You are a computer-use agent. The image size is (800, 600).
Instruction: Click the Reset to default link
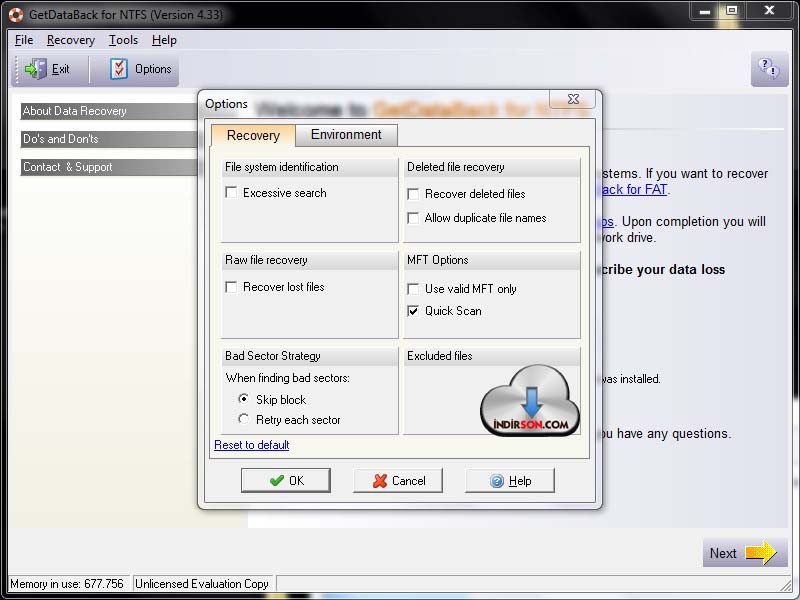tap(252, 445)
